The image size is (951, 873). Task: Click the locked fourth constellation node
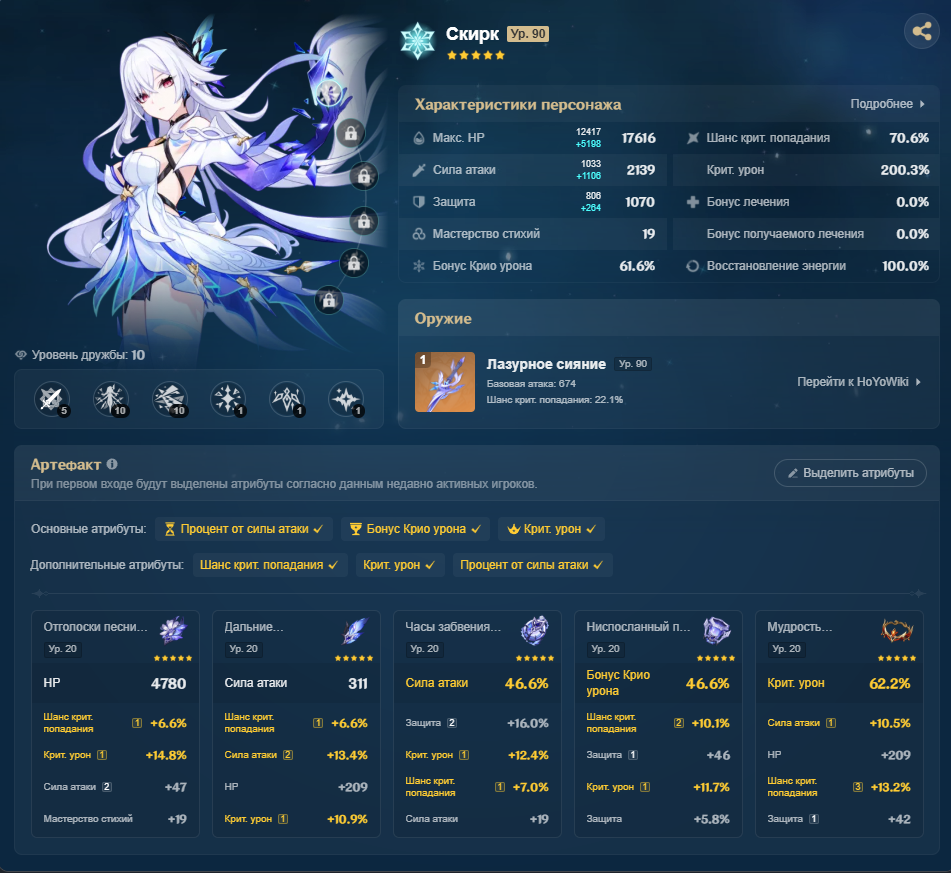click(x=364, y=221)
